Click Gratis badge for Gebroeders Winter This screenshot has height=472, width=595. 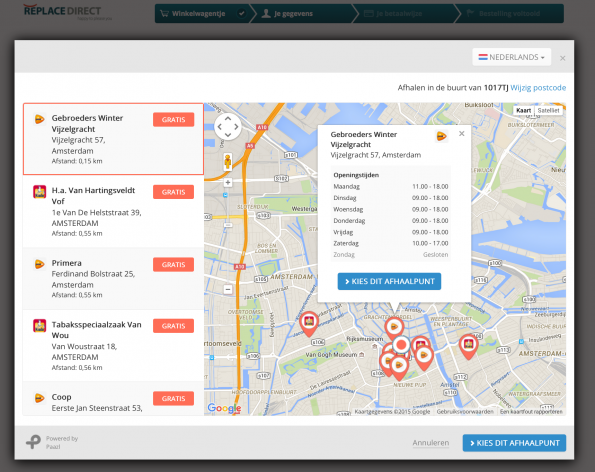[x=173, y=120]
